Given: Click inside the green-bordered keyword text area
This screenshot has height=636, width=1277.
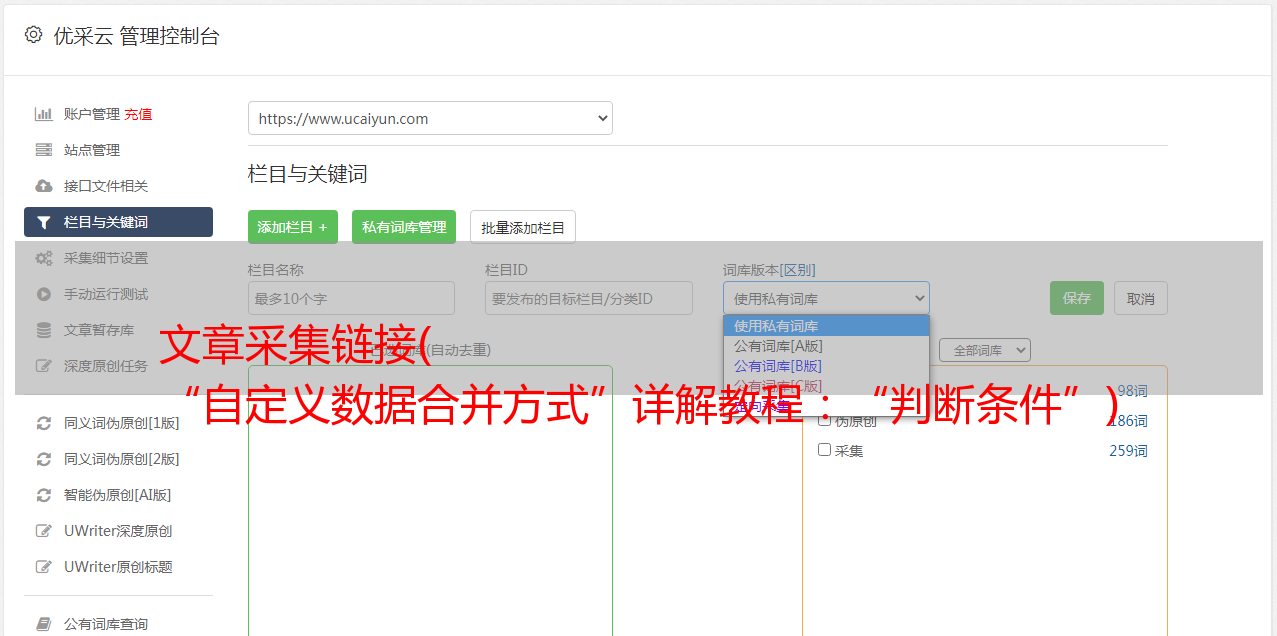Looking at the screenshot, I should 430,500.
